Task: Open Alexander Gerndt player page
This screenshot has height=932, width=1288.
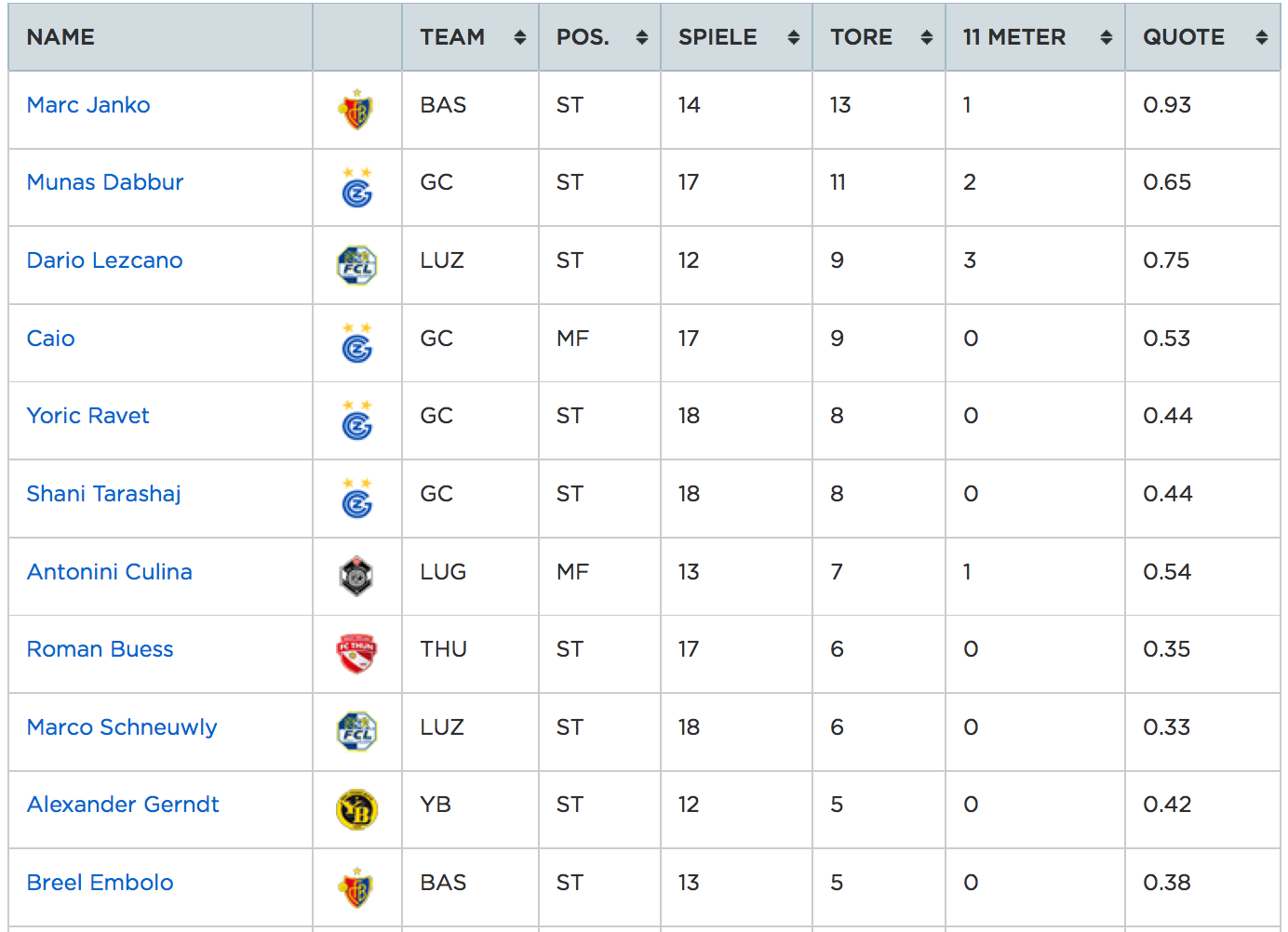Action: click(123, 805)
